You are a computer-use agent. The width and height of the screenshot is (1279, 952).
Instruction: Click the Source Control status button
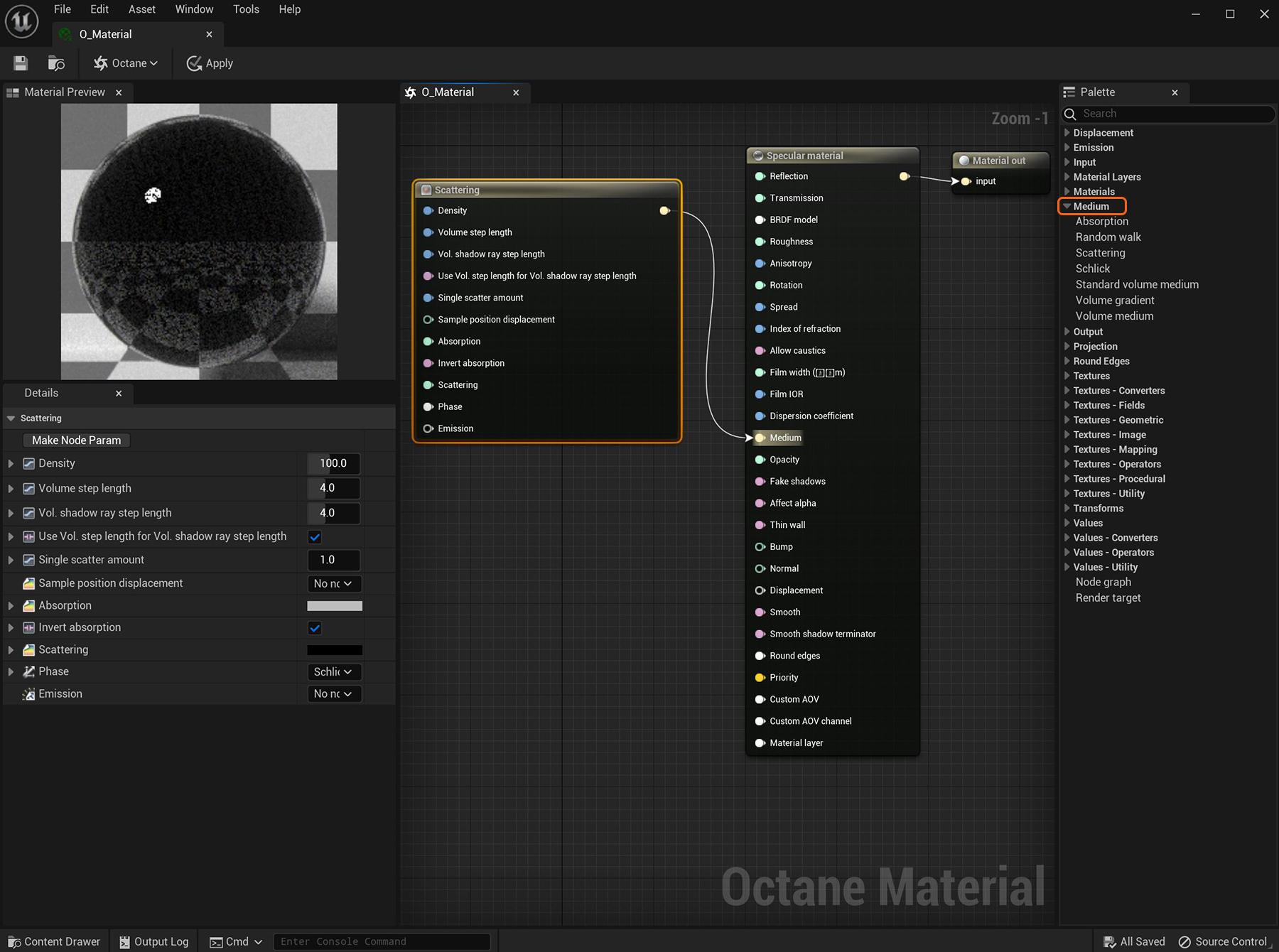pos(1224,941)
